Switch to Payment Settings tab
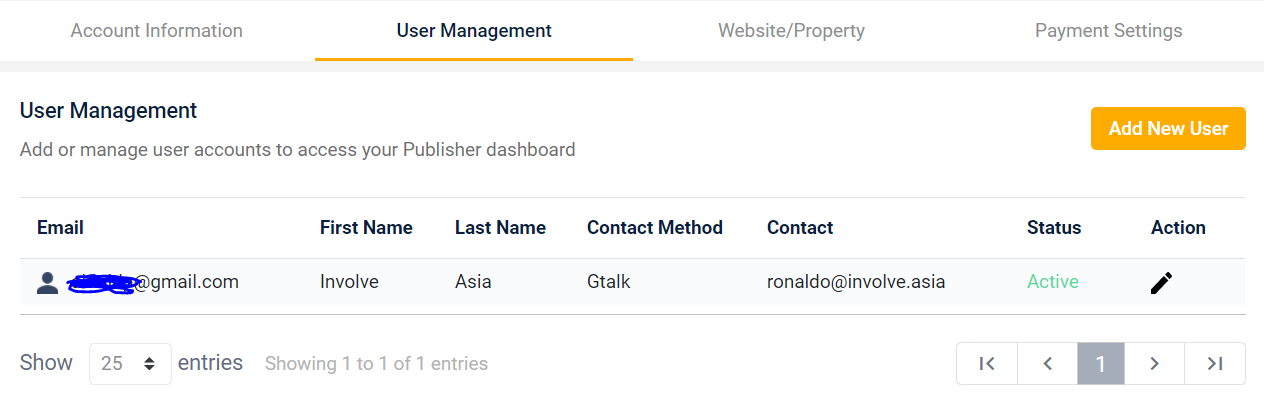 pyautogui.click(x=1108, y=31)
